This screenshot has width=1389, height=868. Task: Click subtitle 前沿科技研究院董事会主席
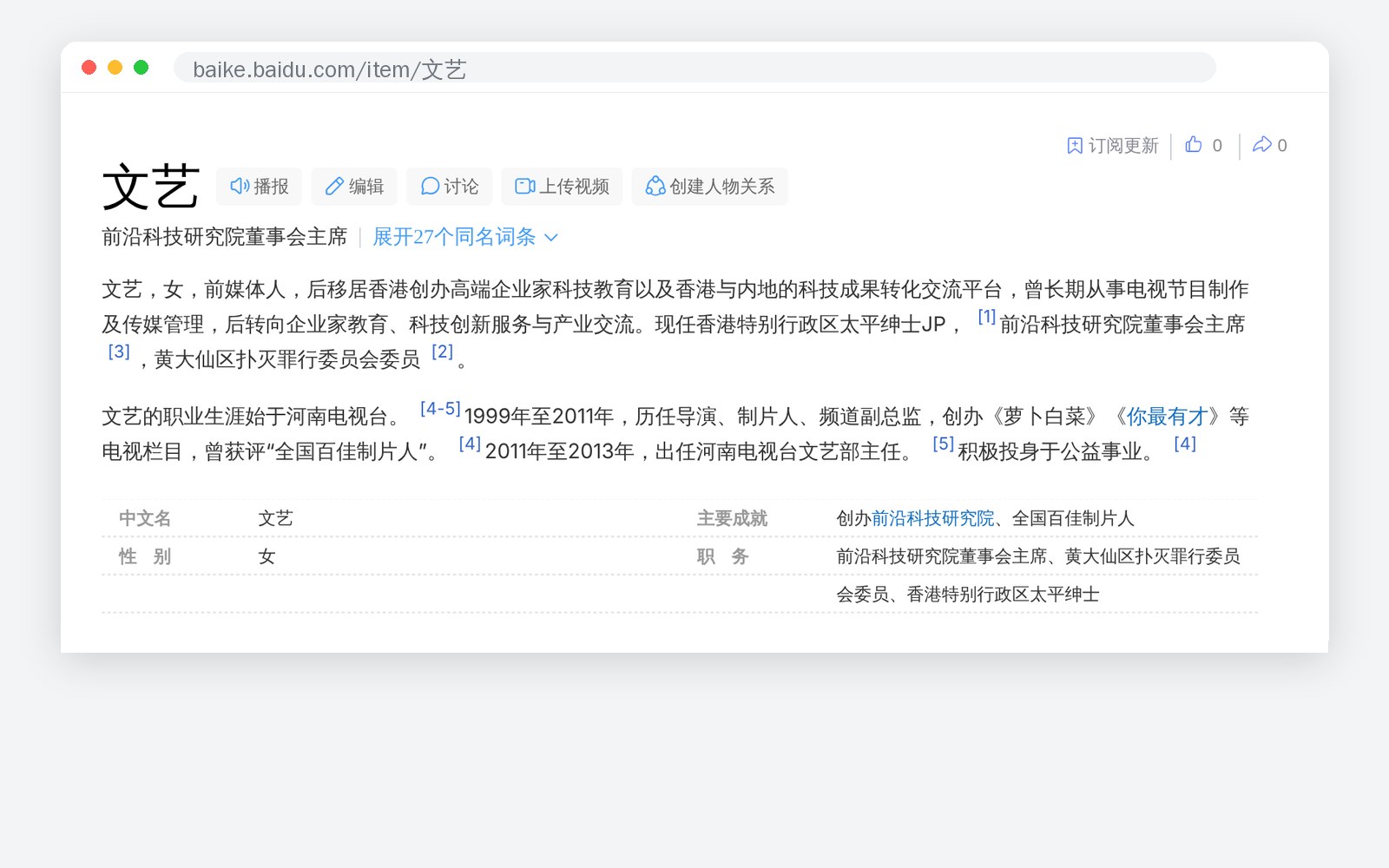pyautogui.click(x=224, y=237)
